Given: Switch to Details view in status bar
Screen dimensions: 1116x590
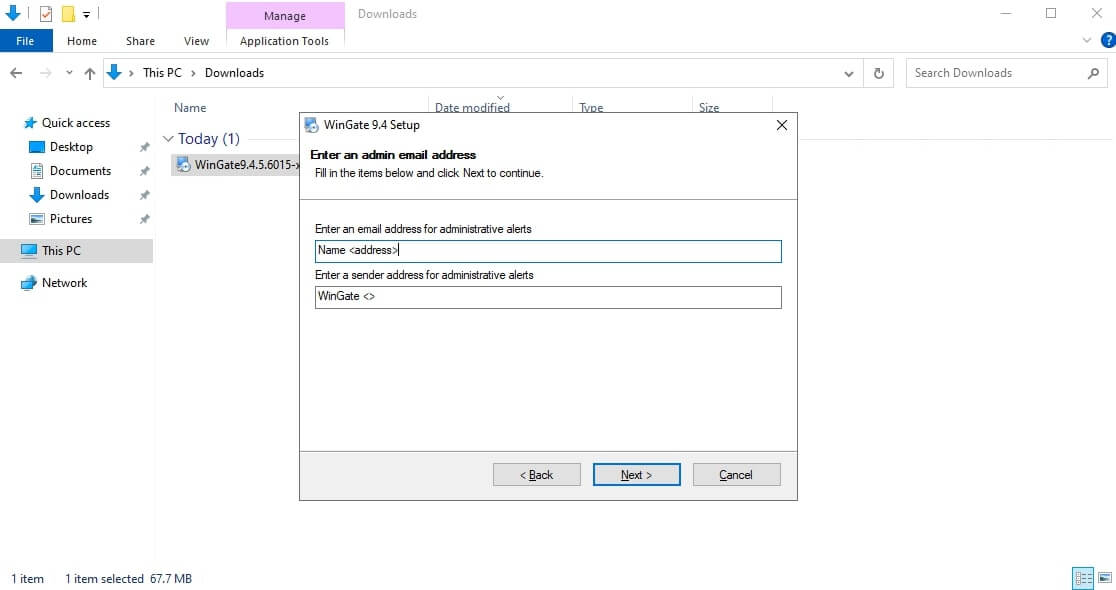Looking at the screenshot, I should click(x=1083, y=579).
